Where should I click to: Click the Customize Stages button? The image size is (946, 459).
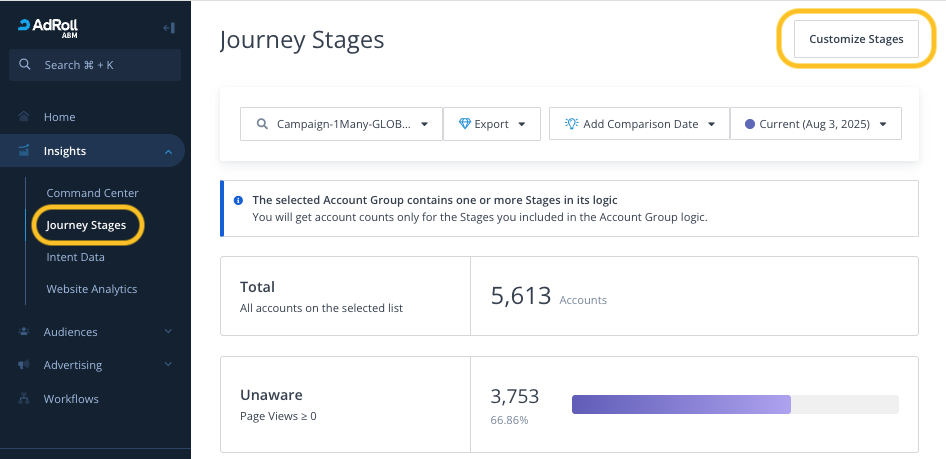pos(855,40)
